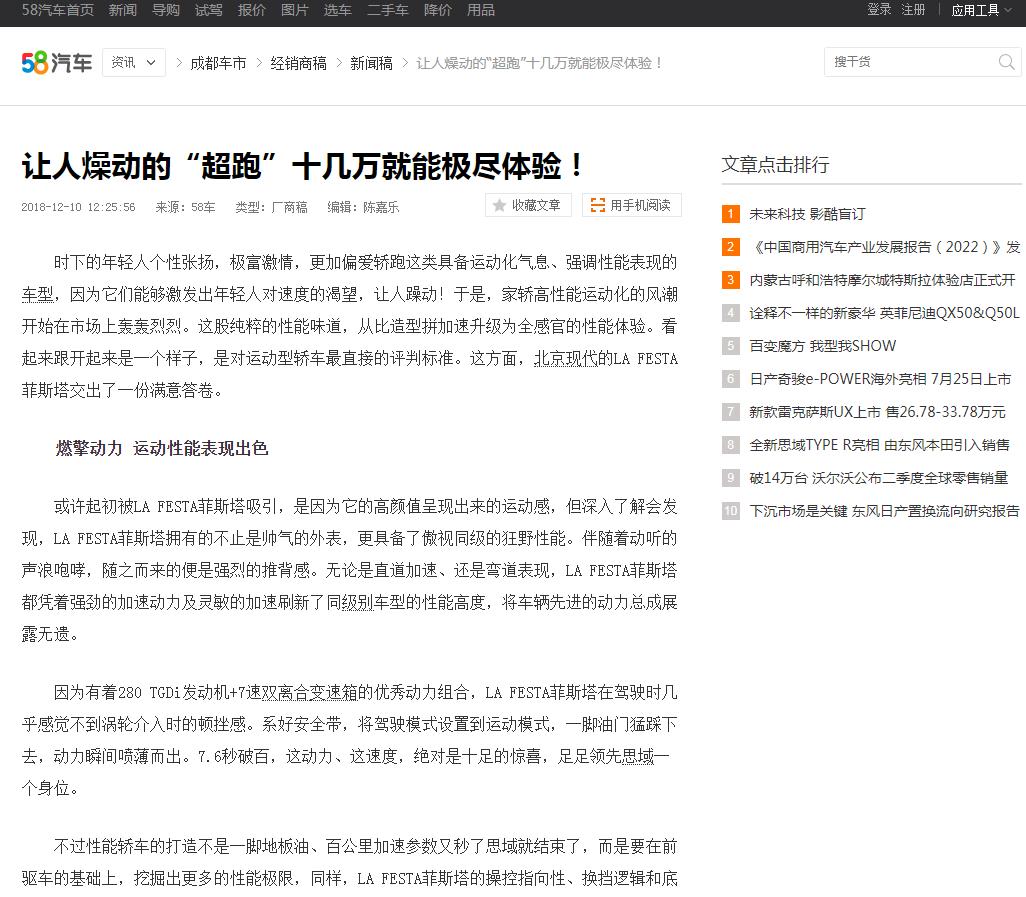Select 试驾 in the top bar

click(209, 10)
